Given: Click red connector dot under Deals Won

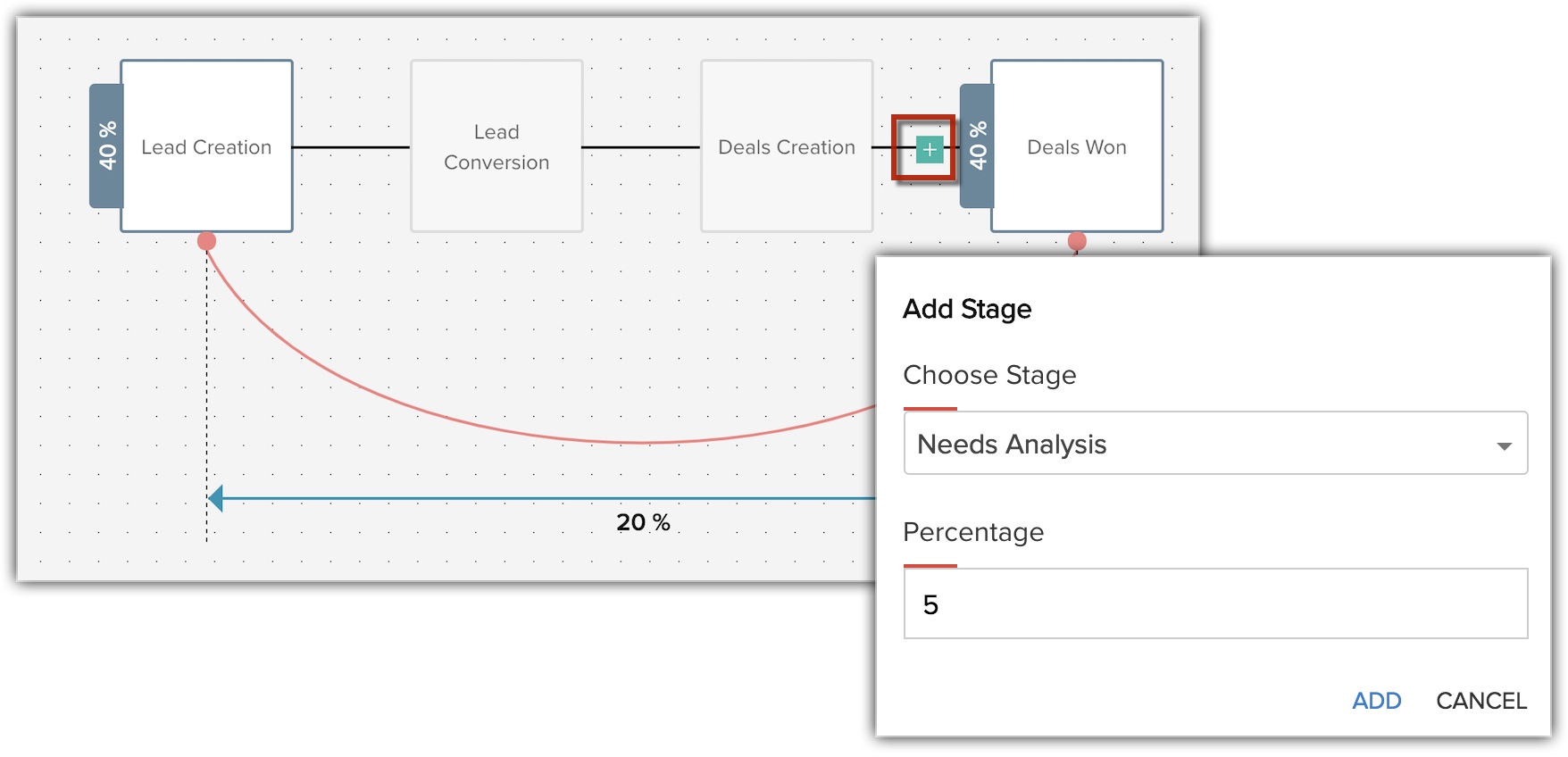Looking at the screenshot, I should click(1077, 241).
